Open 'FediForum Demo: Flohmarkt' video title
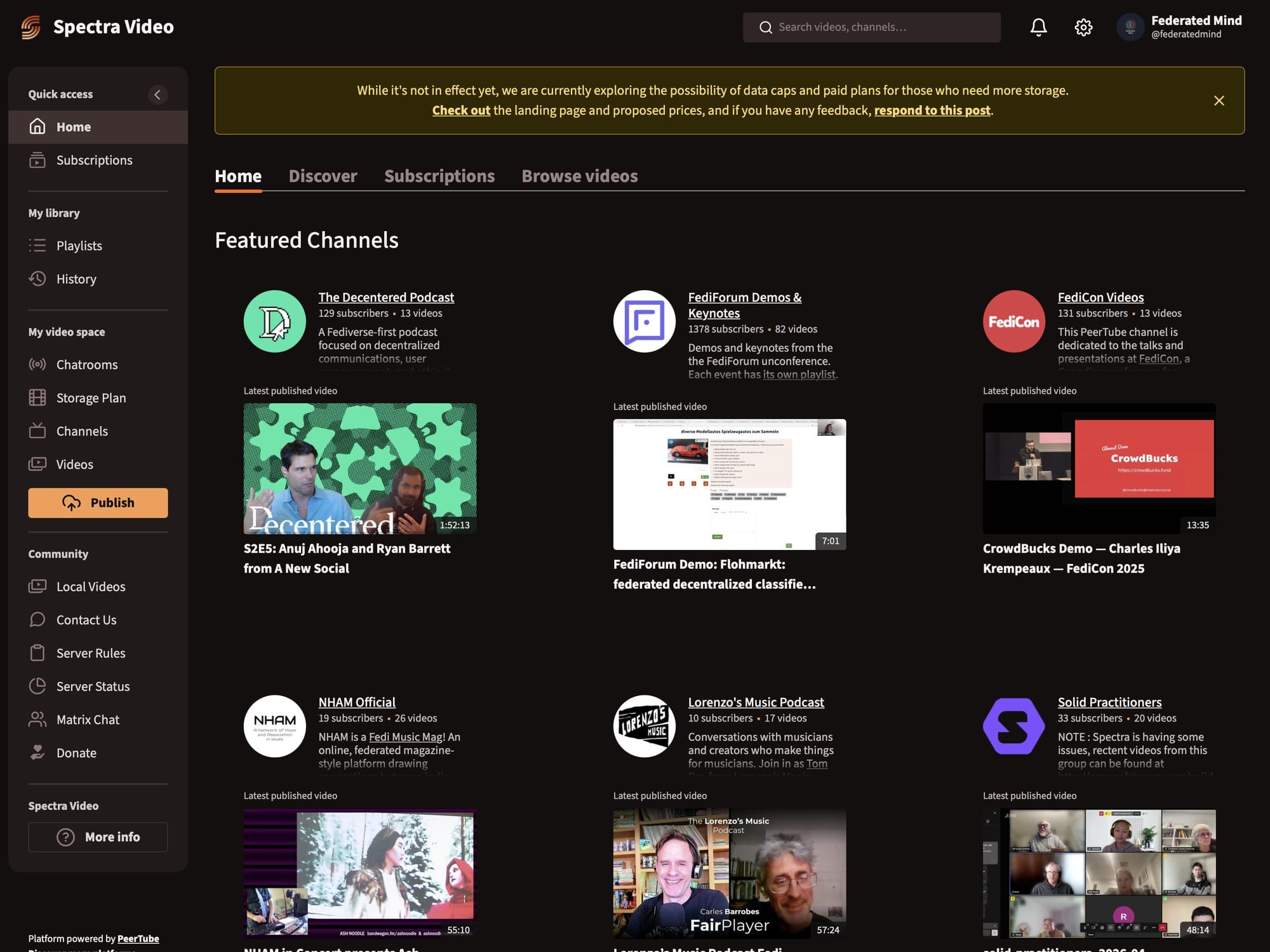This screenshot has width=1270, height=952. [715, 574]
